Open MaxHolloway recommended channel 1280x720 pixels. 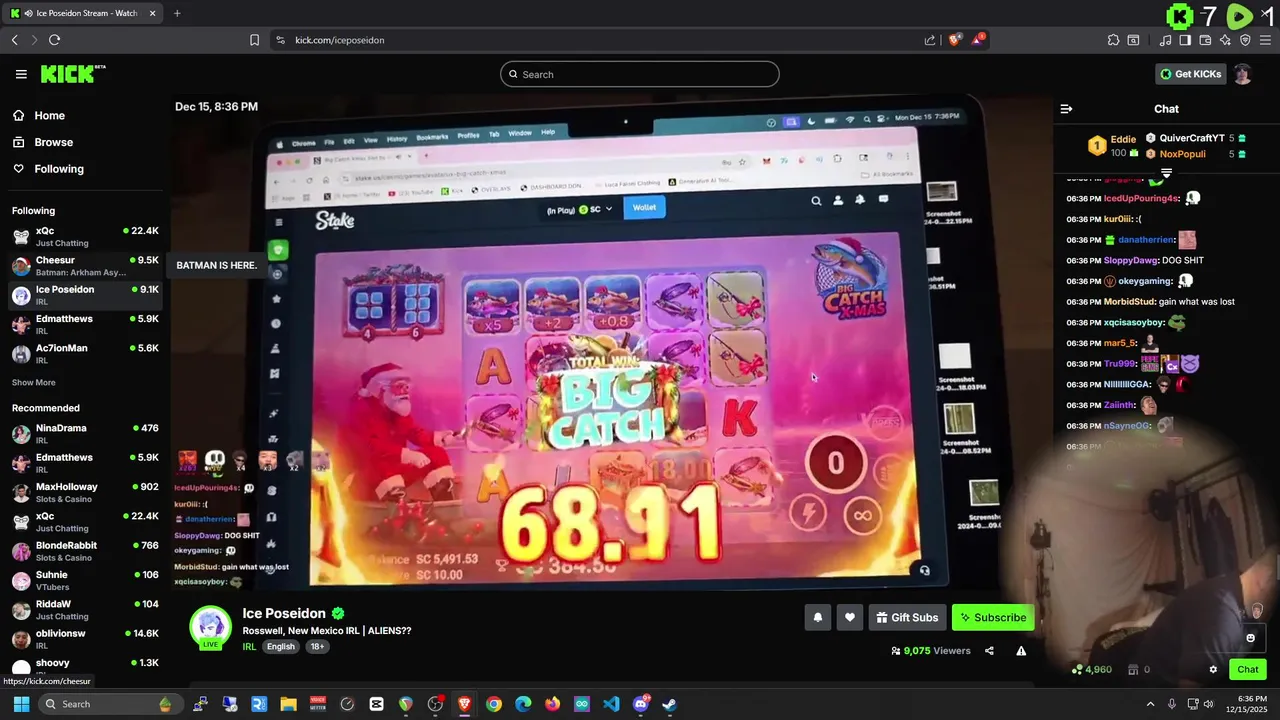(x=84, y=492)
